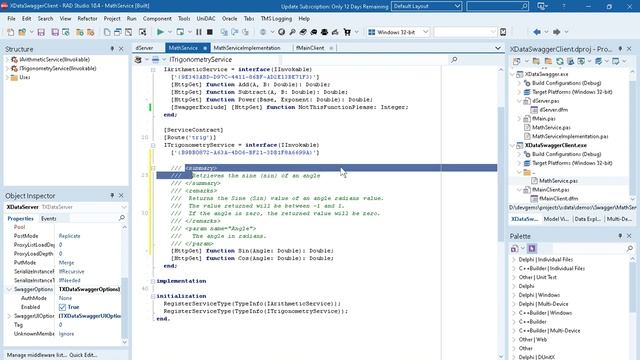Click the Navigate Back blue arrow
Image resolution: width=640 pixels, height=360 pixels.
537,32
